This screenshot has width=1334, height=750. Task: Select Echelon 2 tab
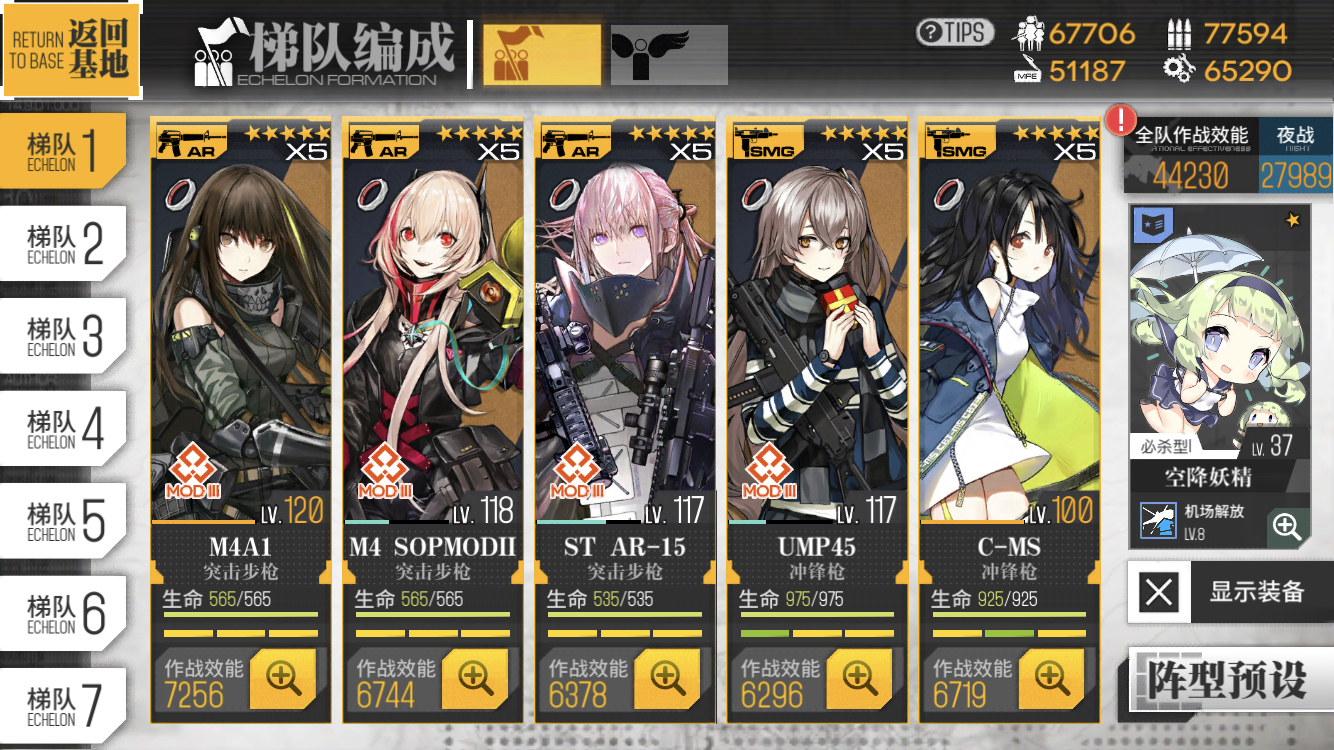tap(63, 244)
